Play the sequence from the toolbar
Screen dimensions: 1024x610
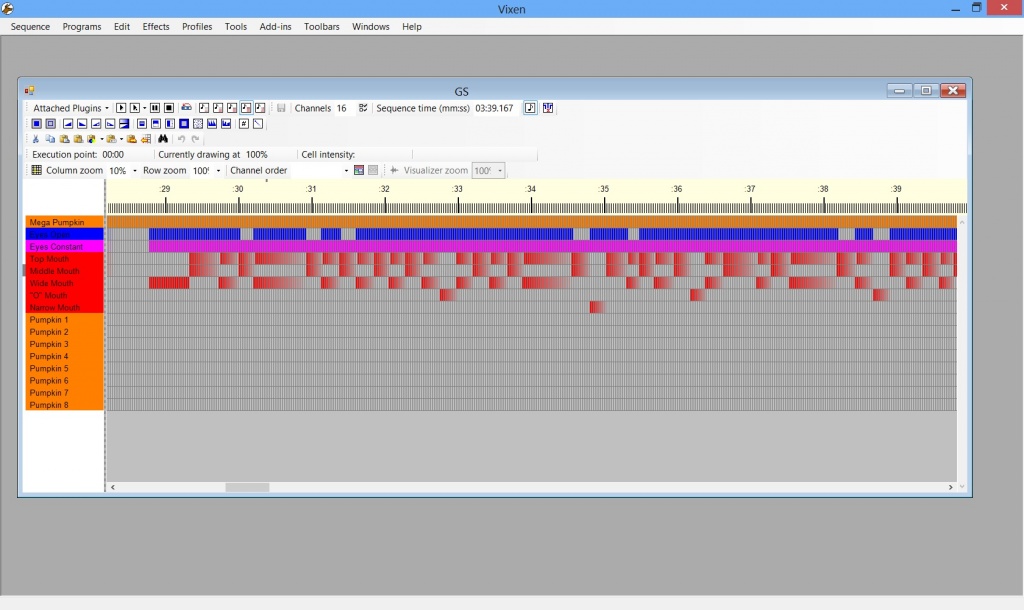[121, 108]
